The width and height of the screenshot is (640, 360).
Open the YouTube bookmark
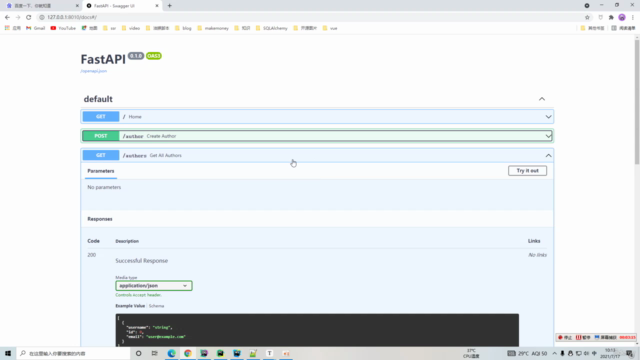tap(63, 28)
